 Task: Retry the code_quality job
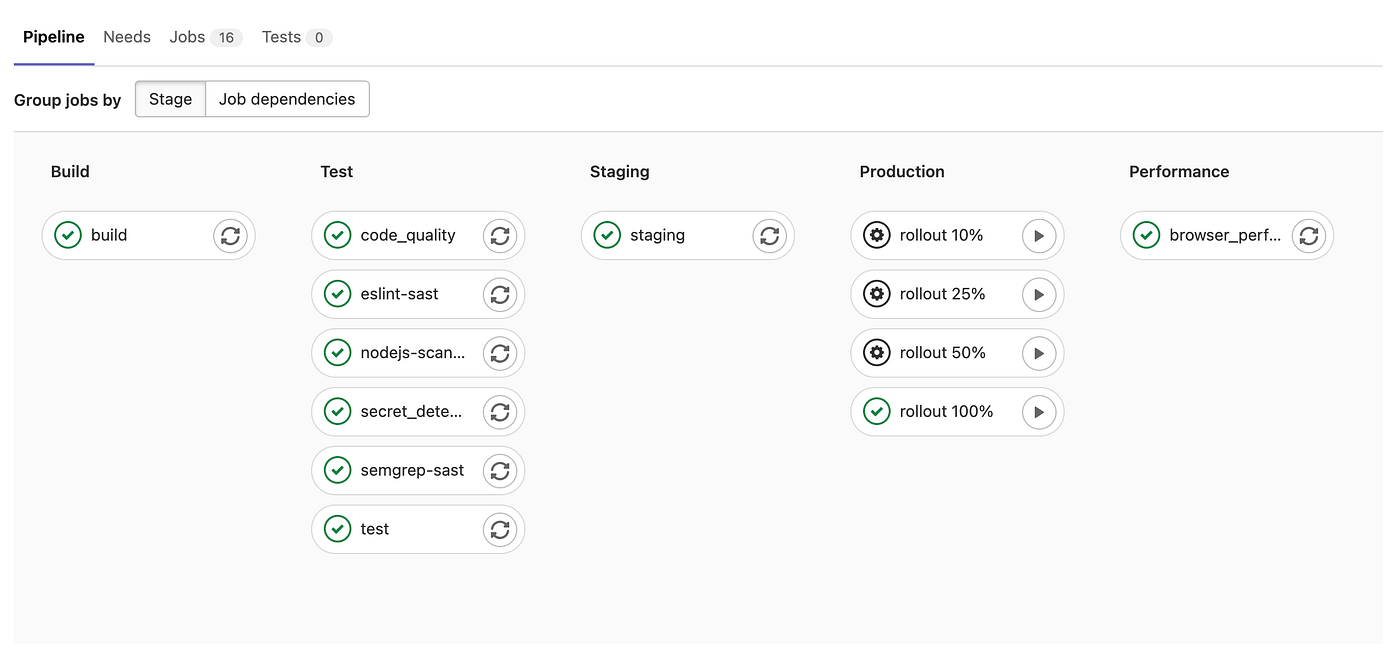(x=500, y=235)
